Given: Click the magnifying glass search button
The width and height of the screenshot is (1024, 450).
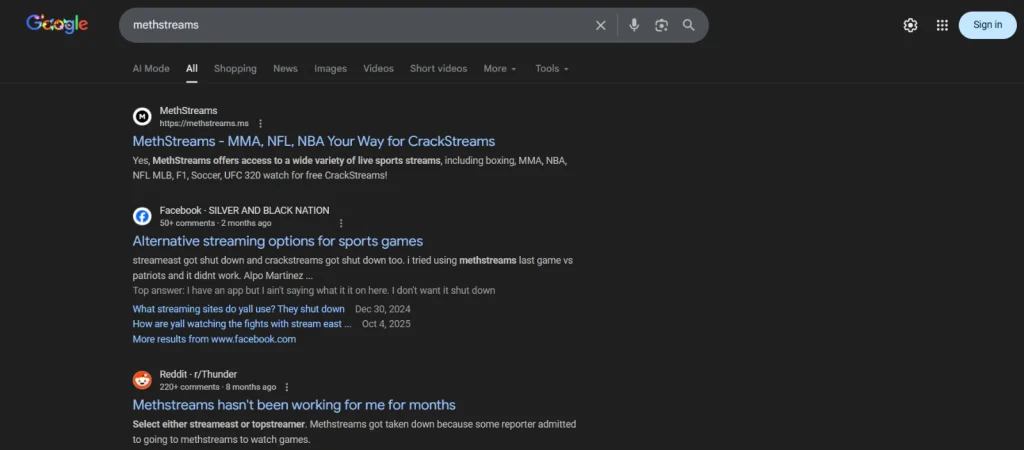Looking at the screenshot, I should pyautogui.click(x=689, y=25).
